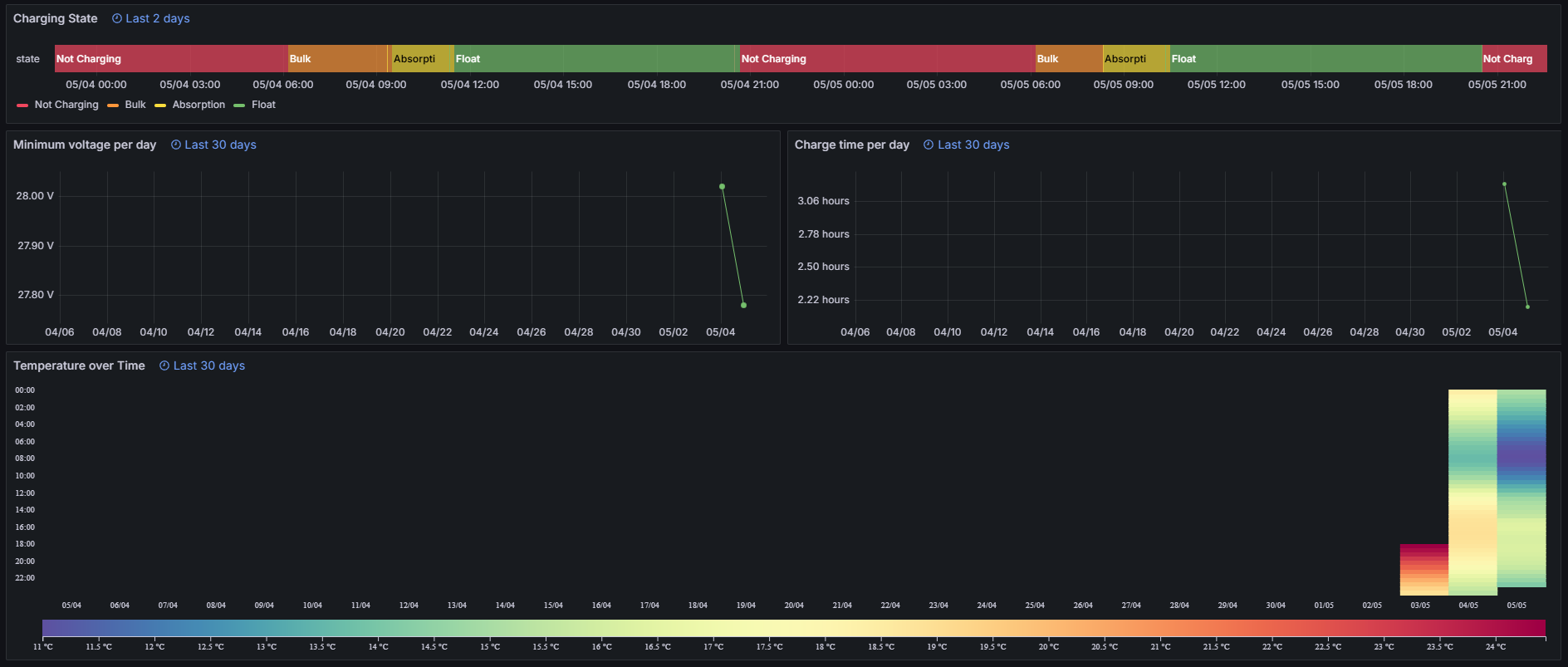Select the first orange Bulk state segment

point(337,59)
